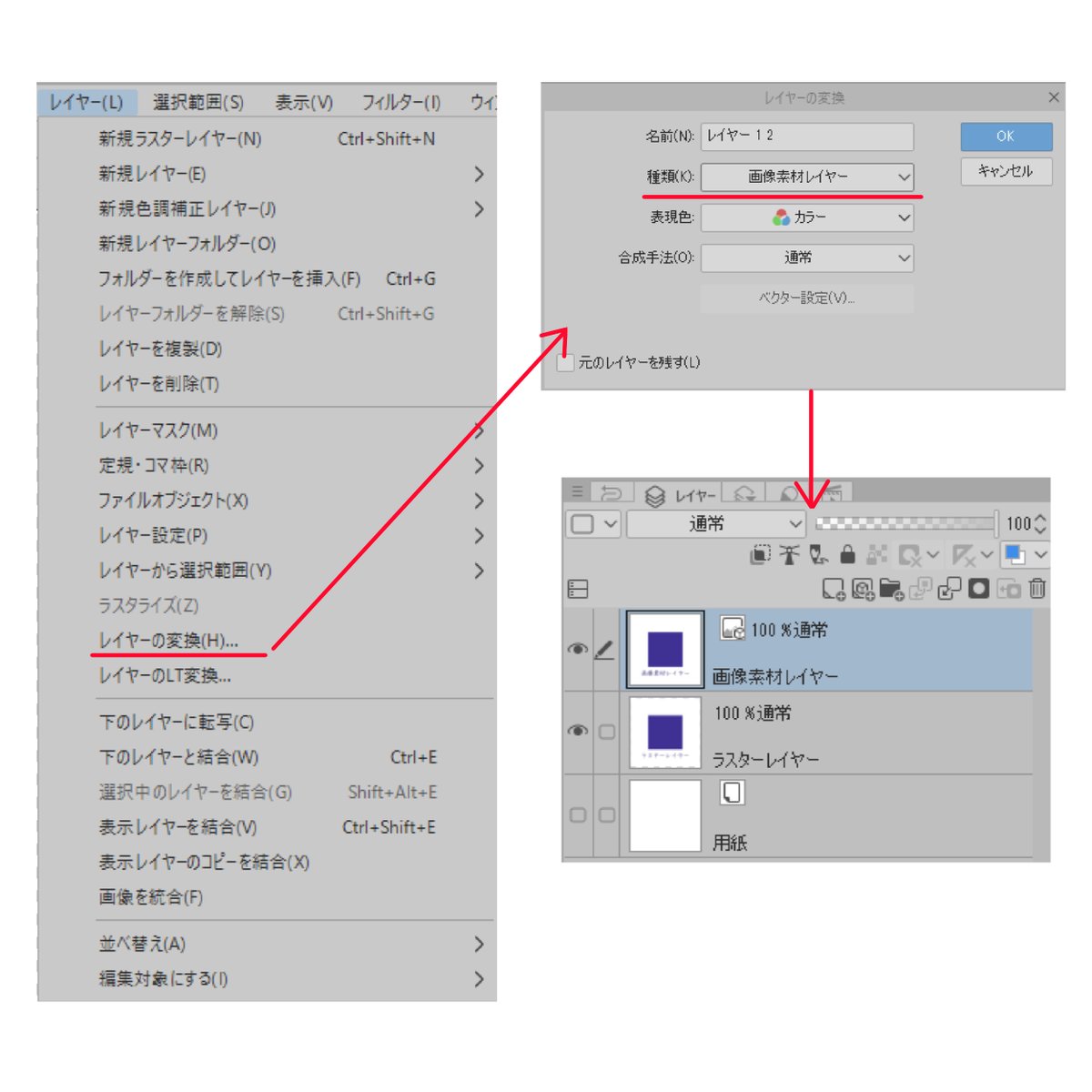The image size is (1092, 1092).
Task: Click the pen editing icon on 画像素材レイヤー
Action: 604,650
